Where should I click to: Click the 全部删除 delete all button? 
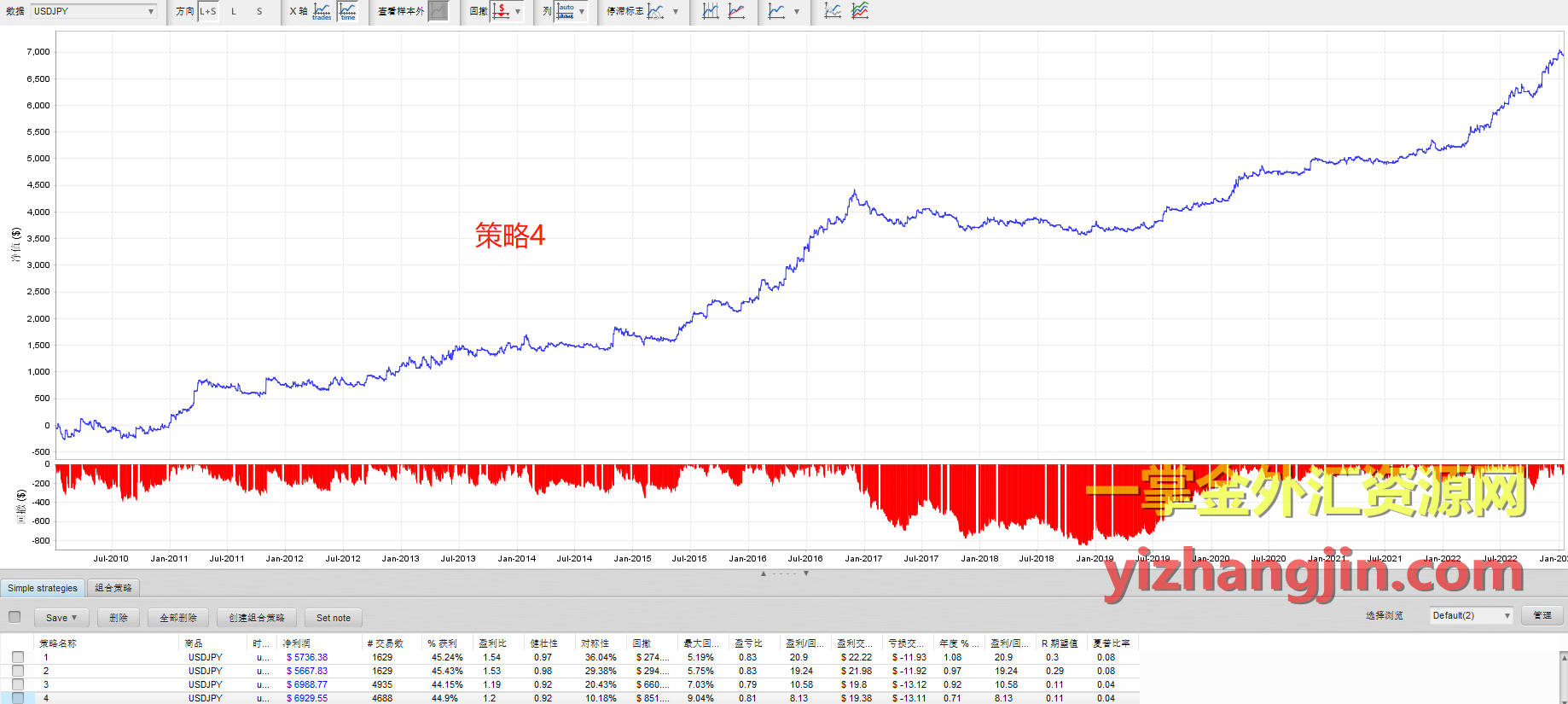(178, 618)
